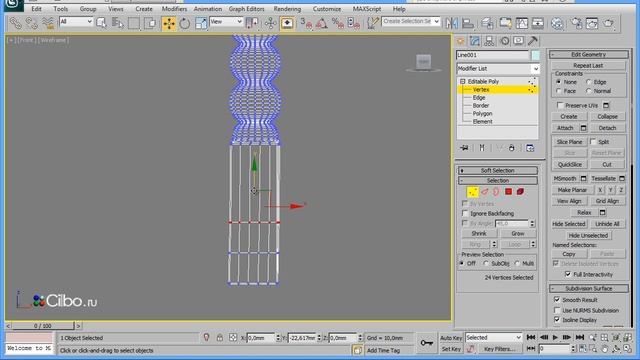Collapse the Editable Poly tree node

[462, 82]
